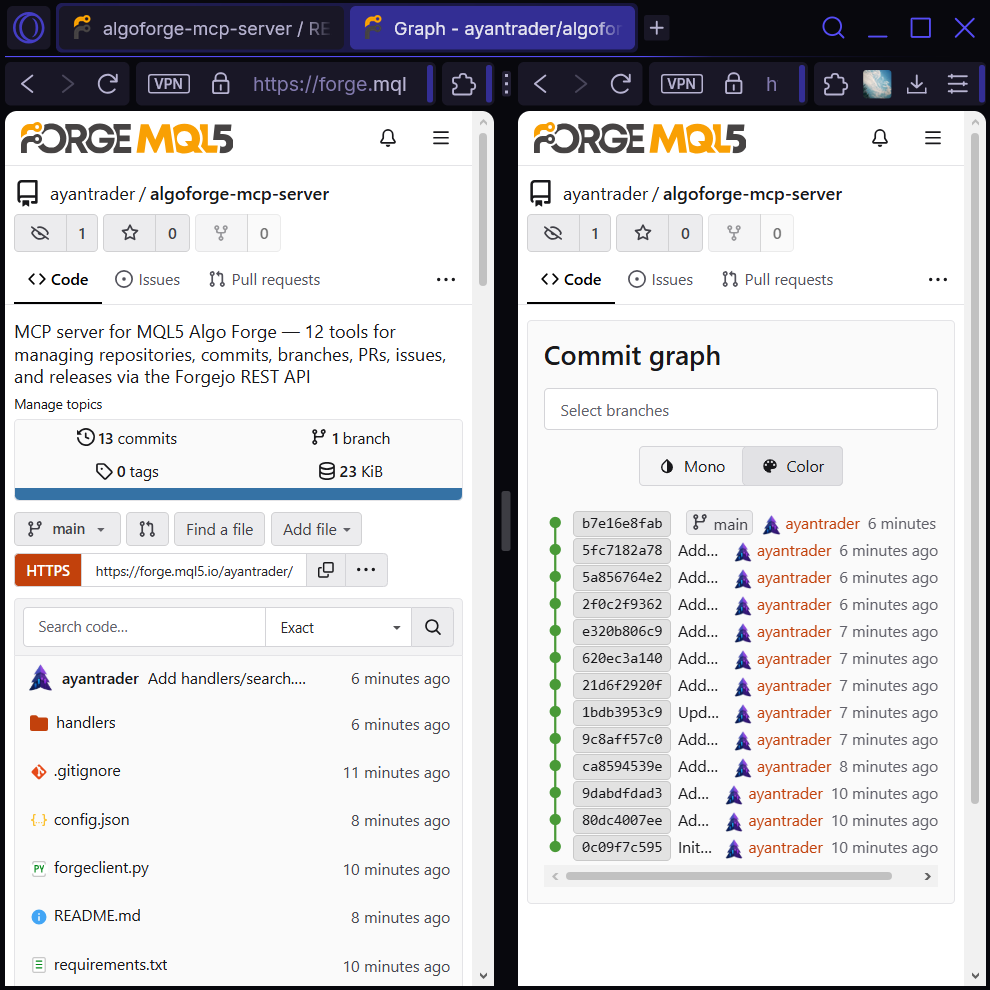Viewport: 990px width, 990px height.
Task: Open Pull requests tab in right pane
Action: pyautogui.click(x=777, y=280)
